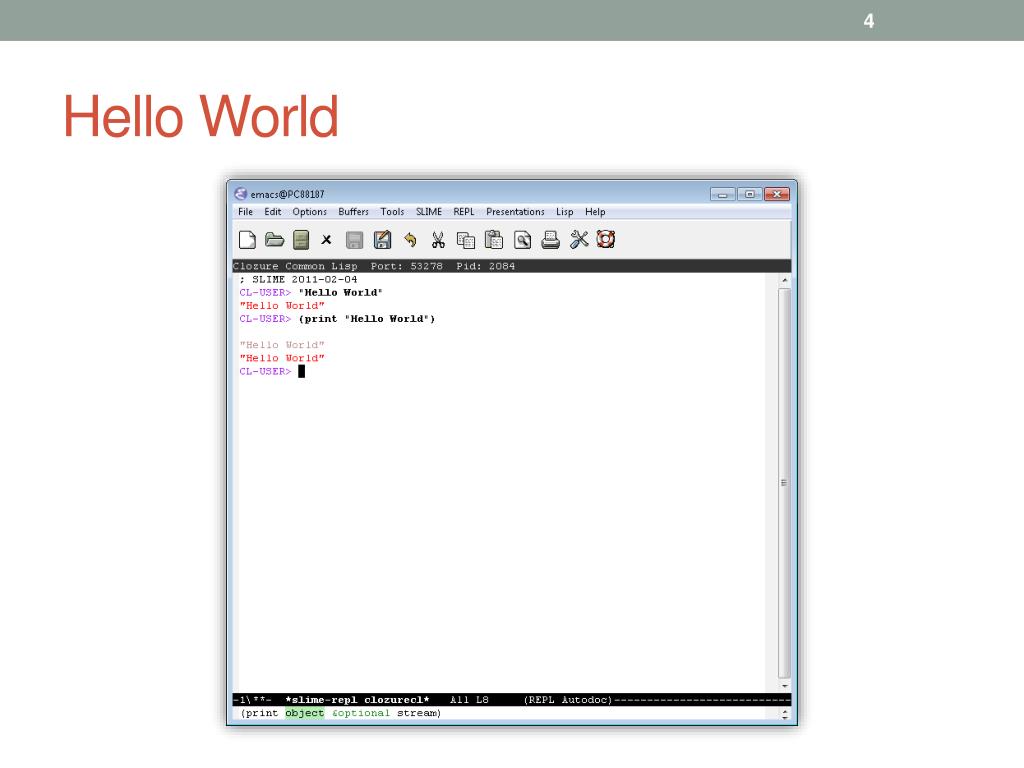
Task: Paste with the clipboard icon
Action: 493,240
